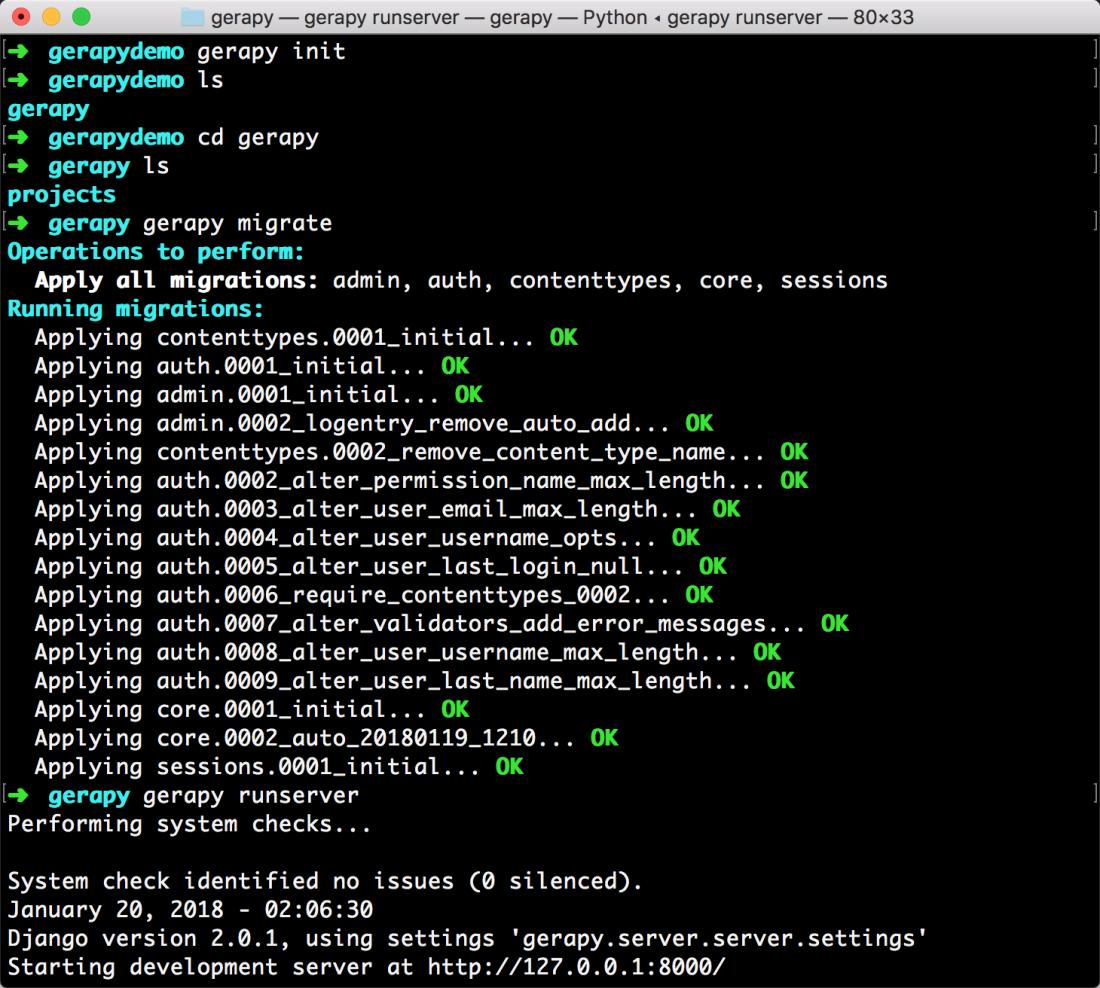Click the 'projects' directory listing
Viewport: 1100px width, 988px height.
(62, 194)
